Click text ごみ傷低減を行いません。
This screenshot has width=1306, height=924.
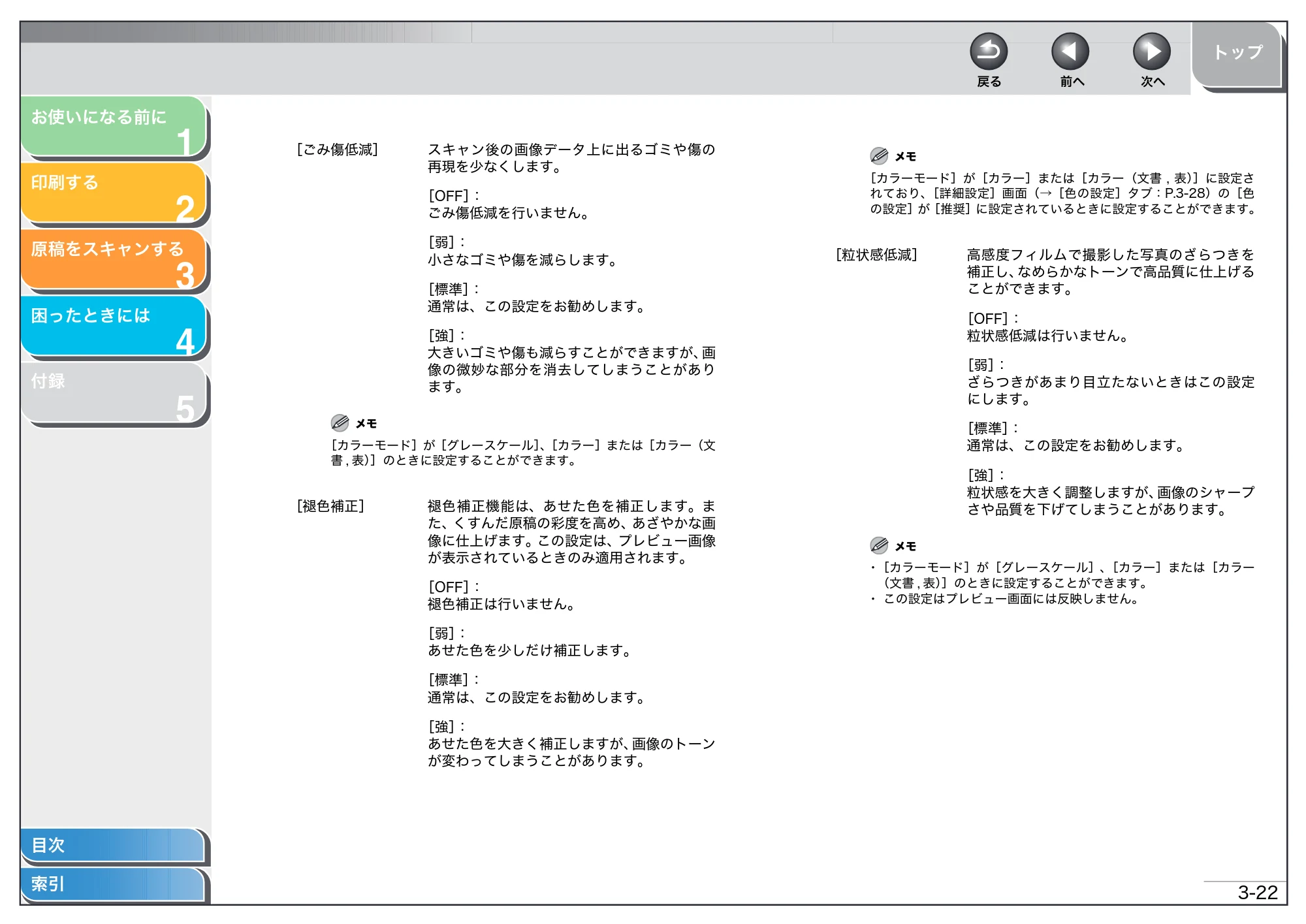(x=509, y=213)
